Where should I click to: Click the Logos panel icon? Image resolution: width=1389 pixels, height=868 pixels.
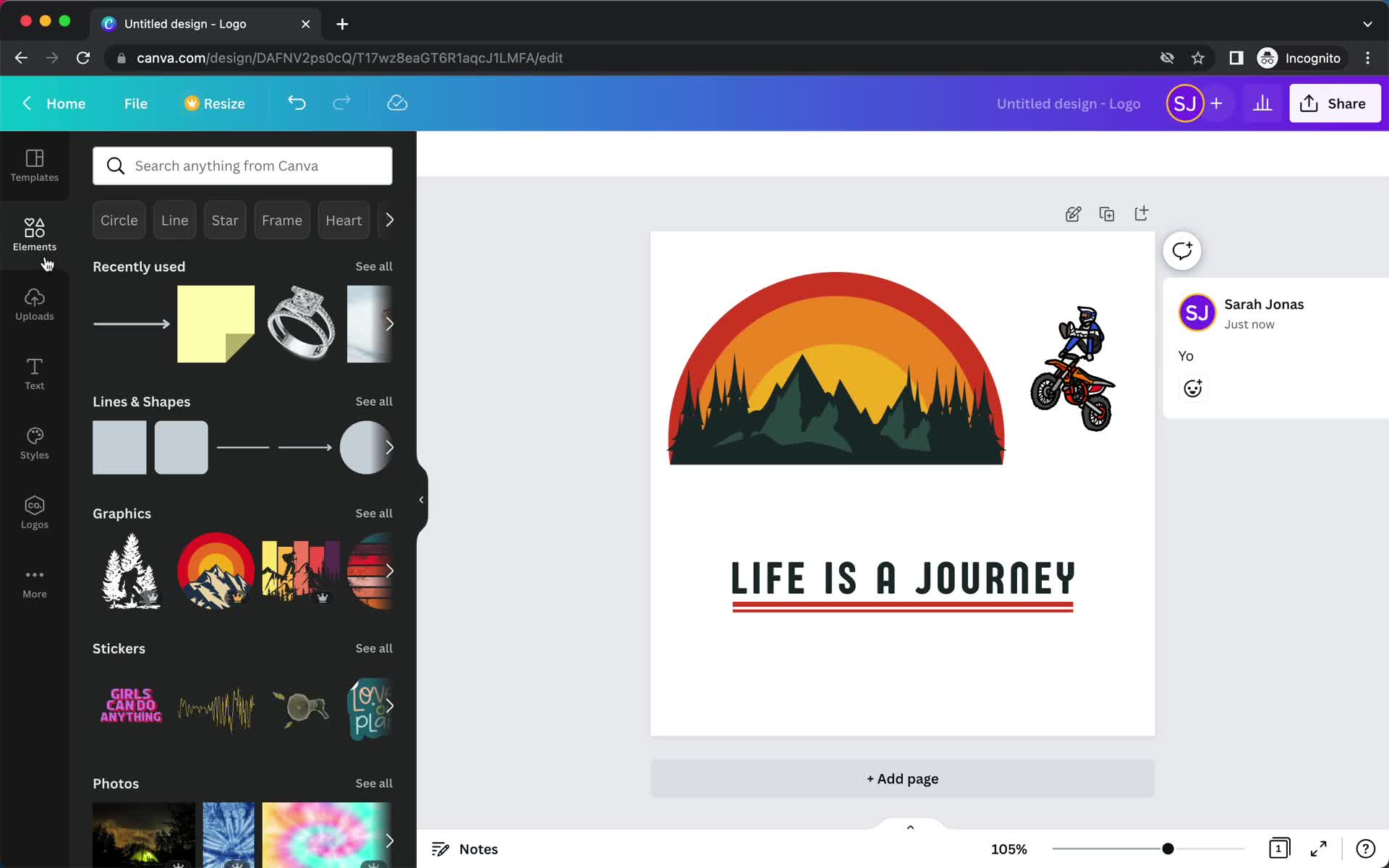click(35, 511)
